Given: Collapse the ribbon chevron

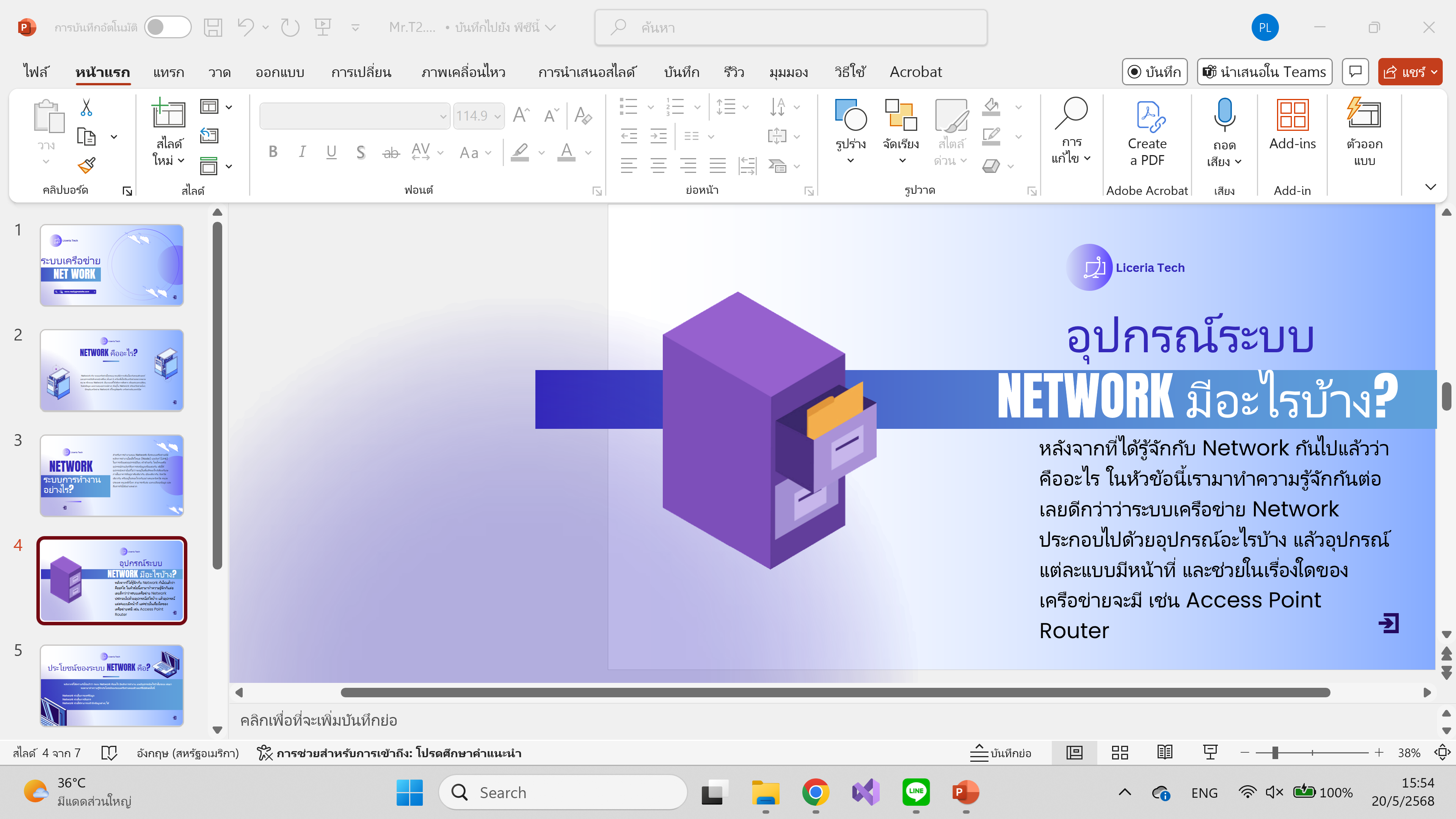Looking at the screenshot, I should point(1431,187).
